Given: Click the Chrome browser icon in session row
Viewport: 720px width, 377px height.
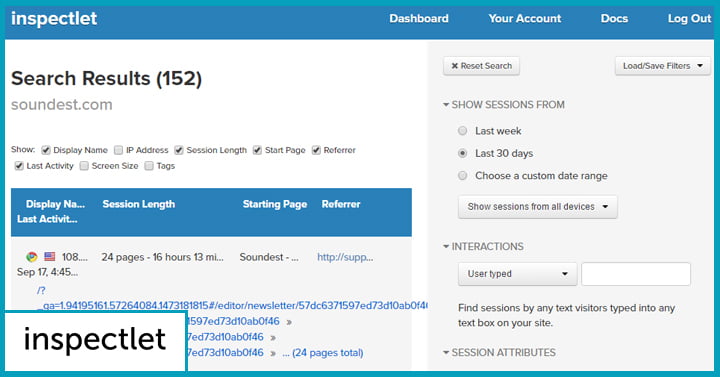Looking at the screenshot, I should (x=31, y=257).
